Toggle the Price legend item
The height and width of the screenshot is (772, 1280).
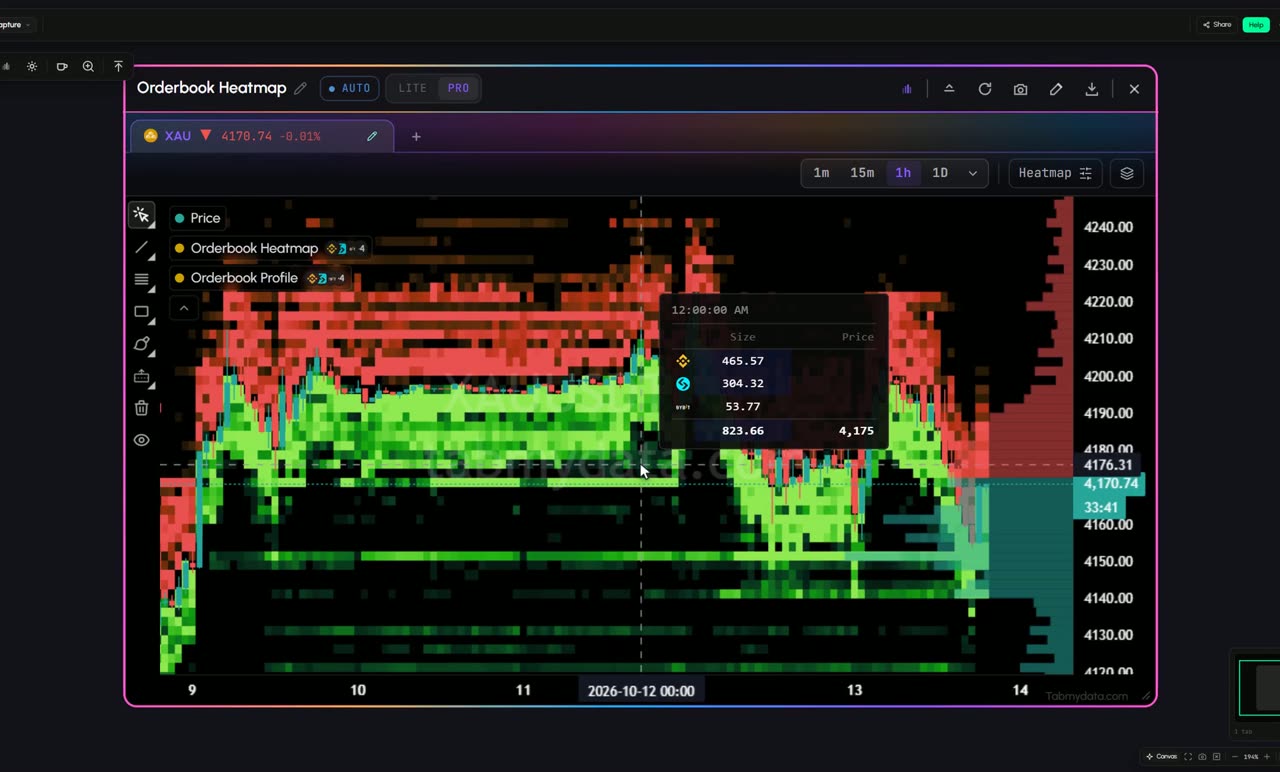click(197, 218)
